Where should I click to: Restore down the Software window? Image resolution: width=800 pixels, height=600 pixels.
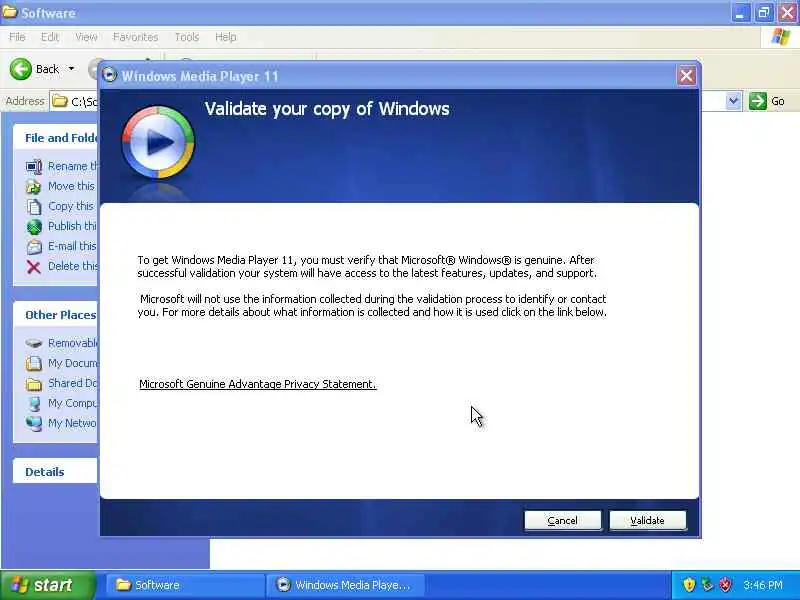click(764, 13)
